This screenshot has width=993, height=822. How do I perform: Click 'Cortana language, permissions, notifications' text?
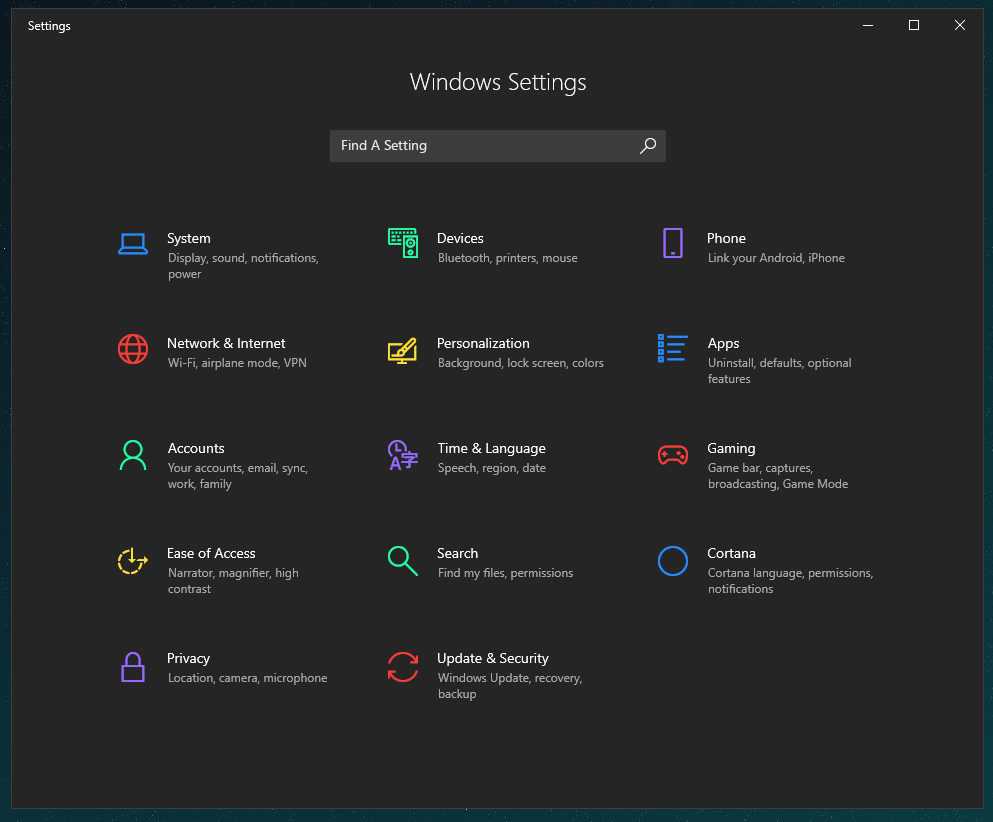790,581
